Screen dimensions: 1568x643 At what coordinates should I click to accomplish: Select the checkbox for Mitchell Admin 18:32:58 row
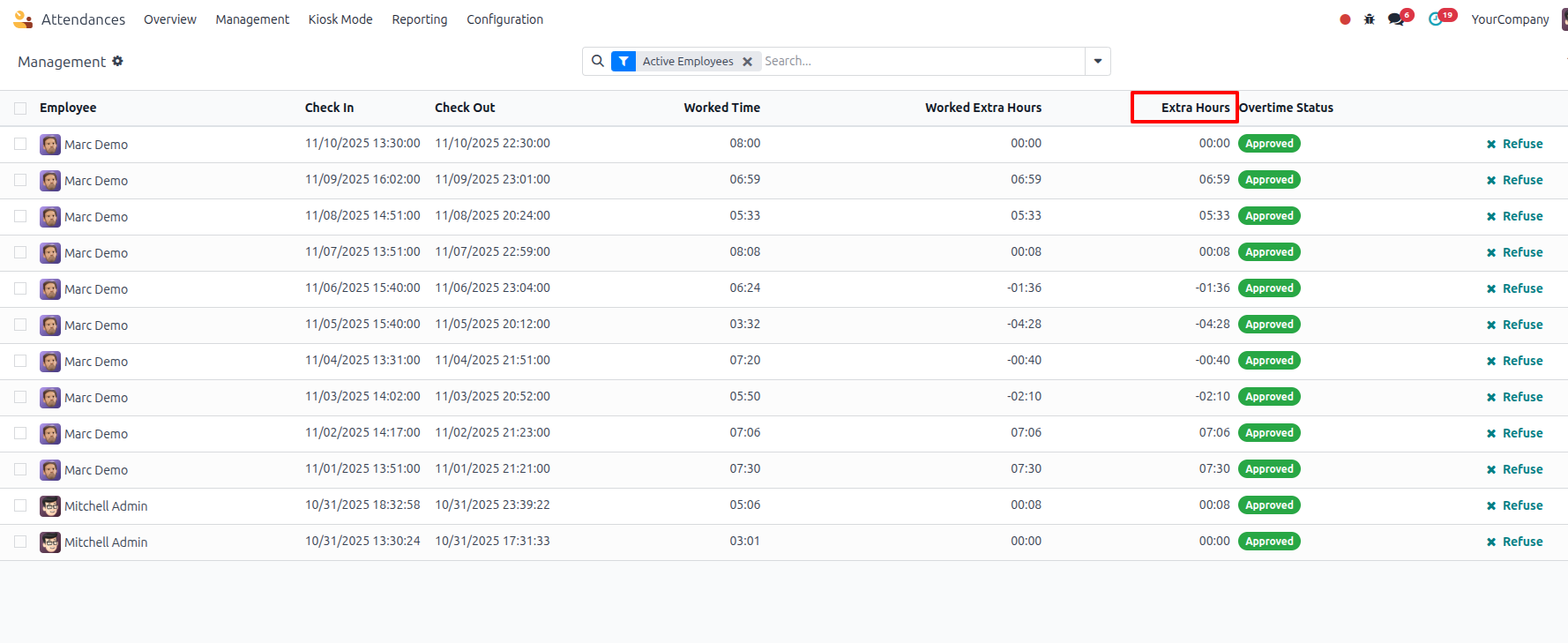pyautogui.click(x=20, y=505)
